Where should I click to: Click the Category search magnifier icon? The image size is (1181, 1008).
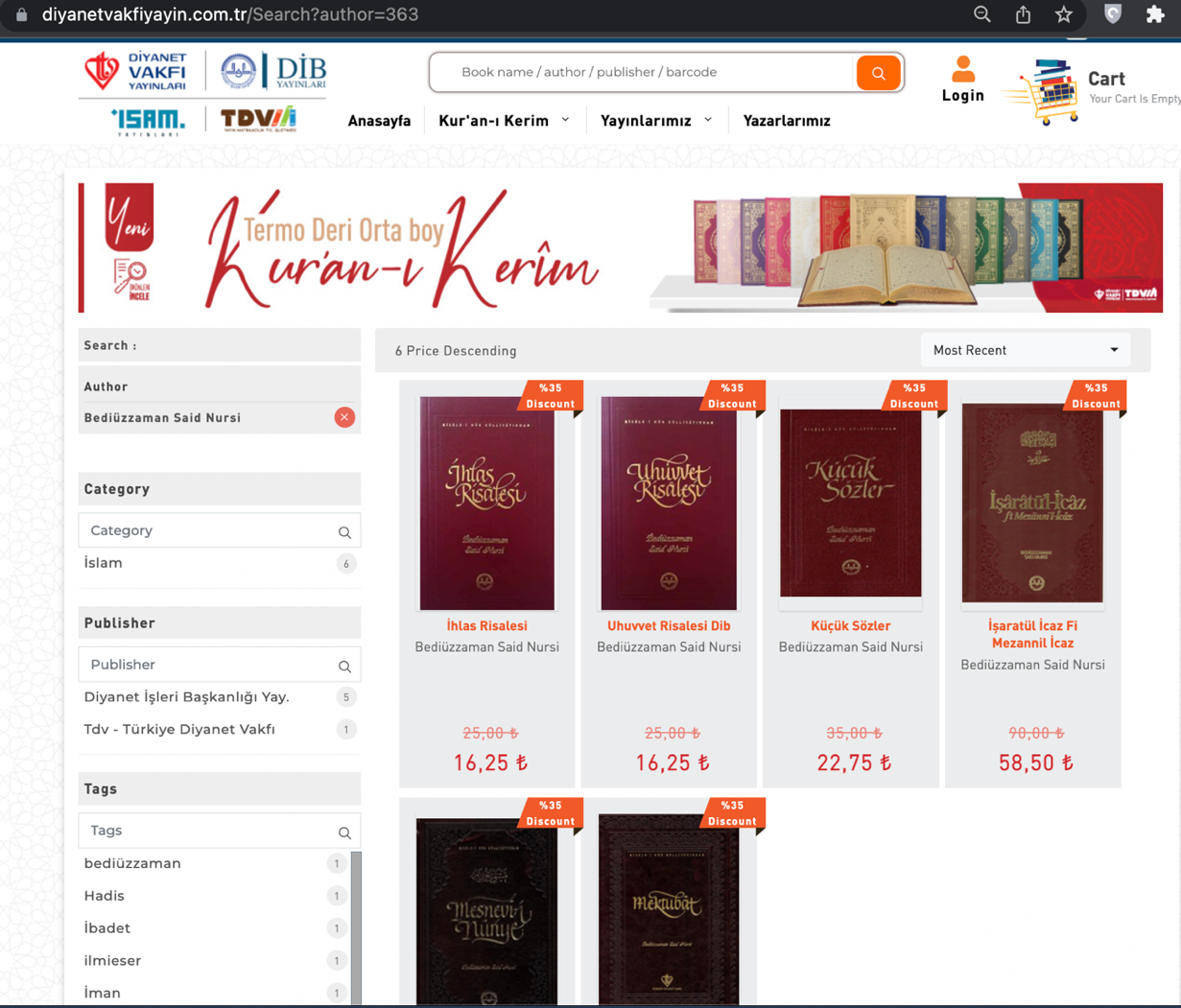click(344, 532)
